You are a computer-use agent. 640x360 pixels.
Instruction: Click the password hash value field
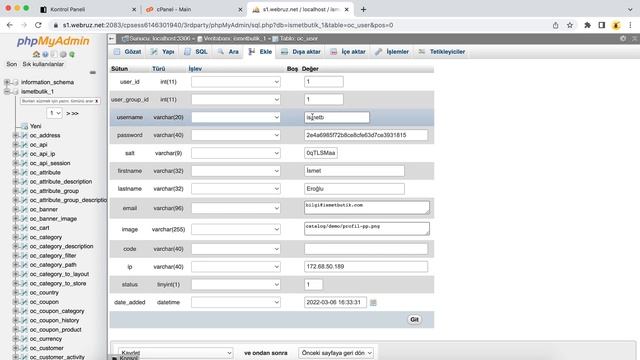pos(366,135)
